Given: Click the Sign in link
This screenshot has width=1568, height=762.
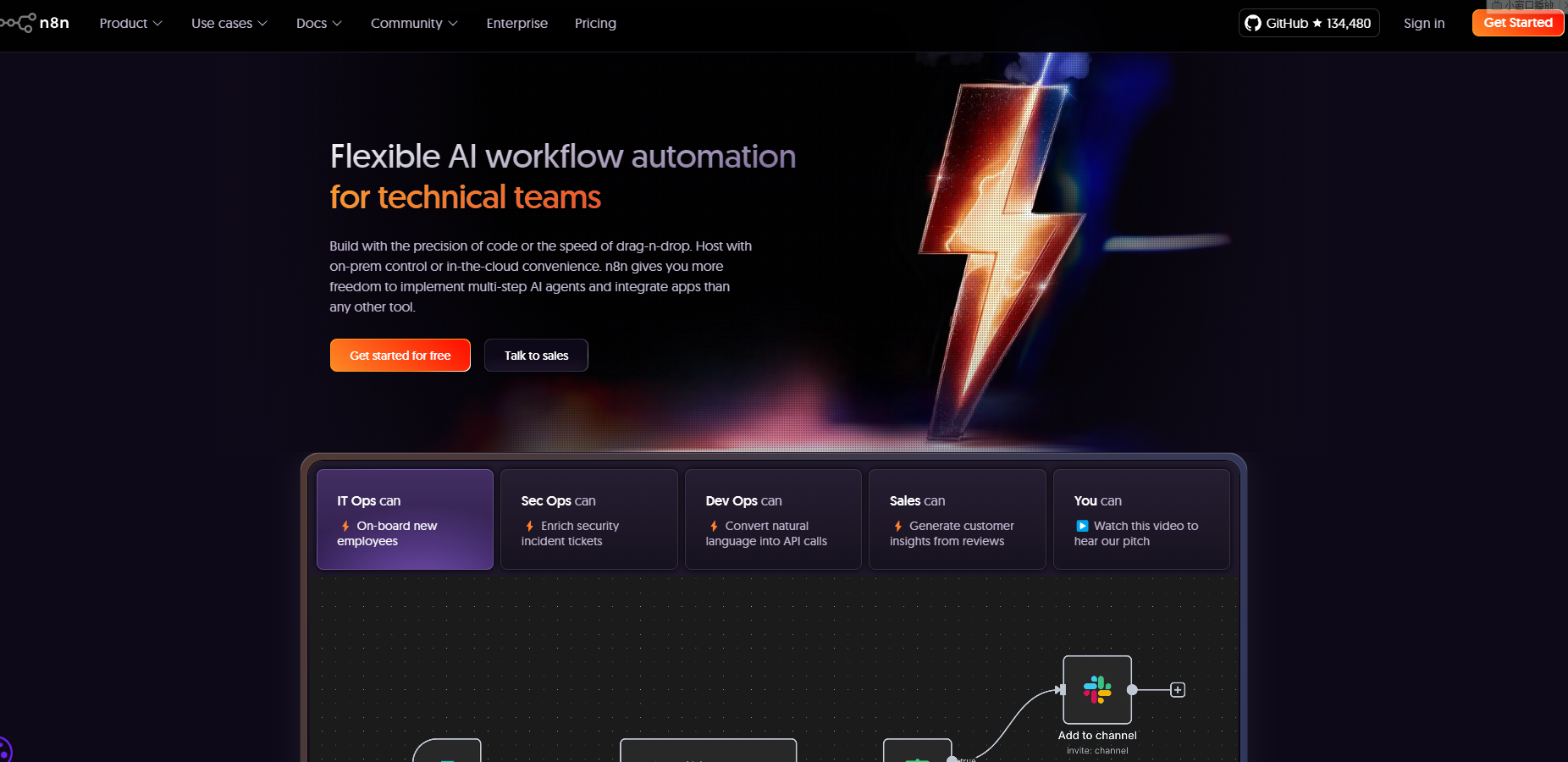Looking at the screenshot, I should (x=1423, y=24).
